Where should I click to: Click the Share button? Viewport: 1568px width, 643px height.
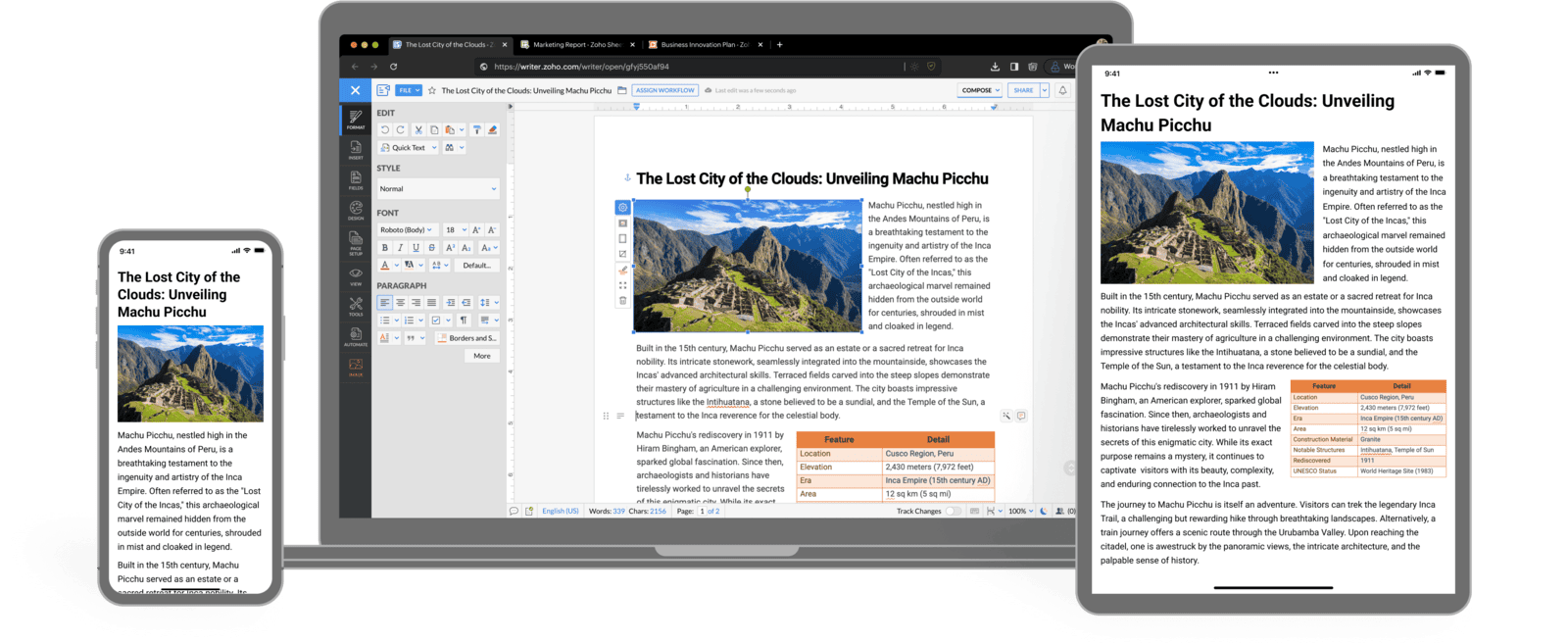[1024, 90]
